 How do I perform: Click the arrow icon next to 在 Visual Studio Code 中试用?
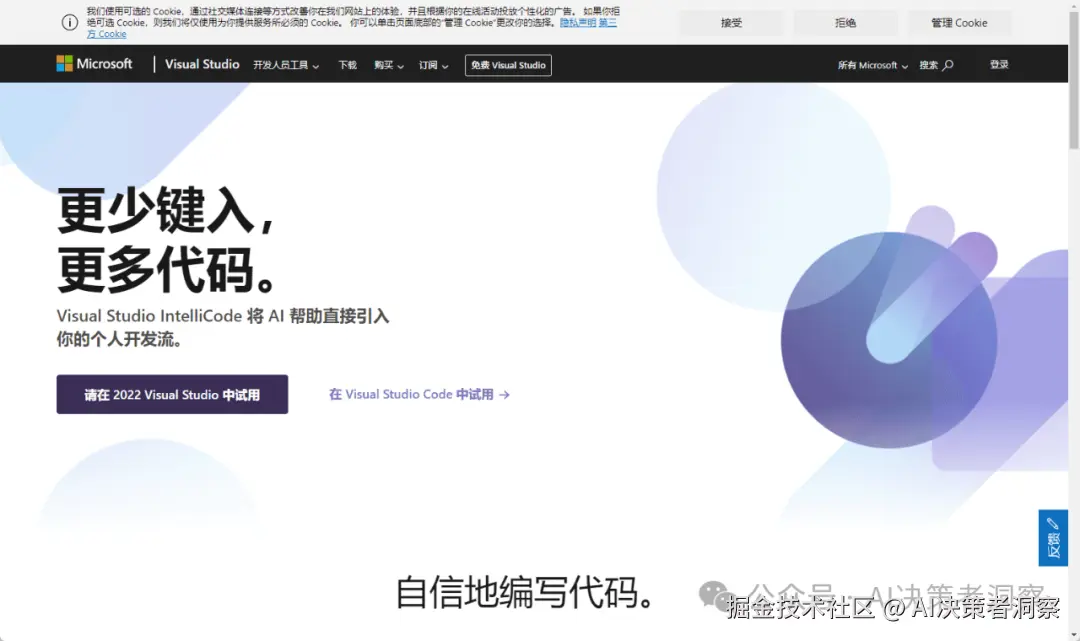504,394
